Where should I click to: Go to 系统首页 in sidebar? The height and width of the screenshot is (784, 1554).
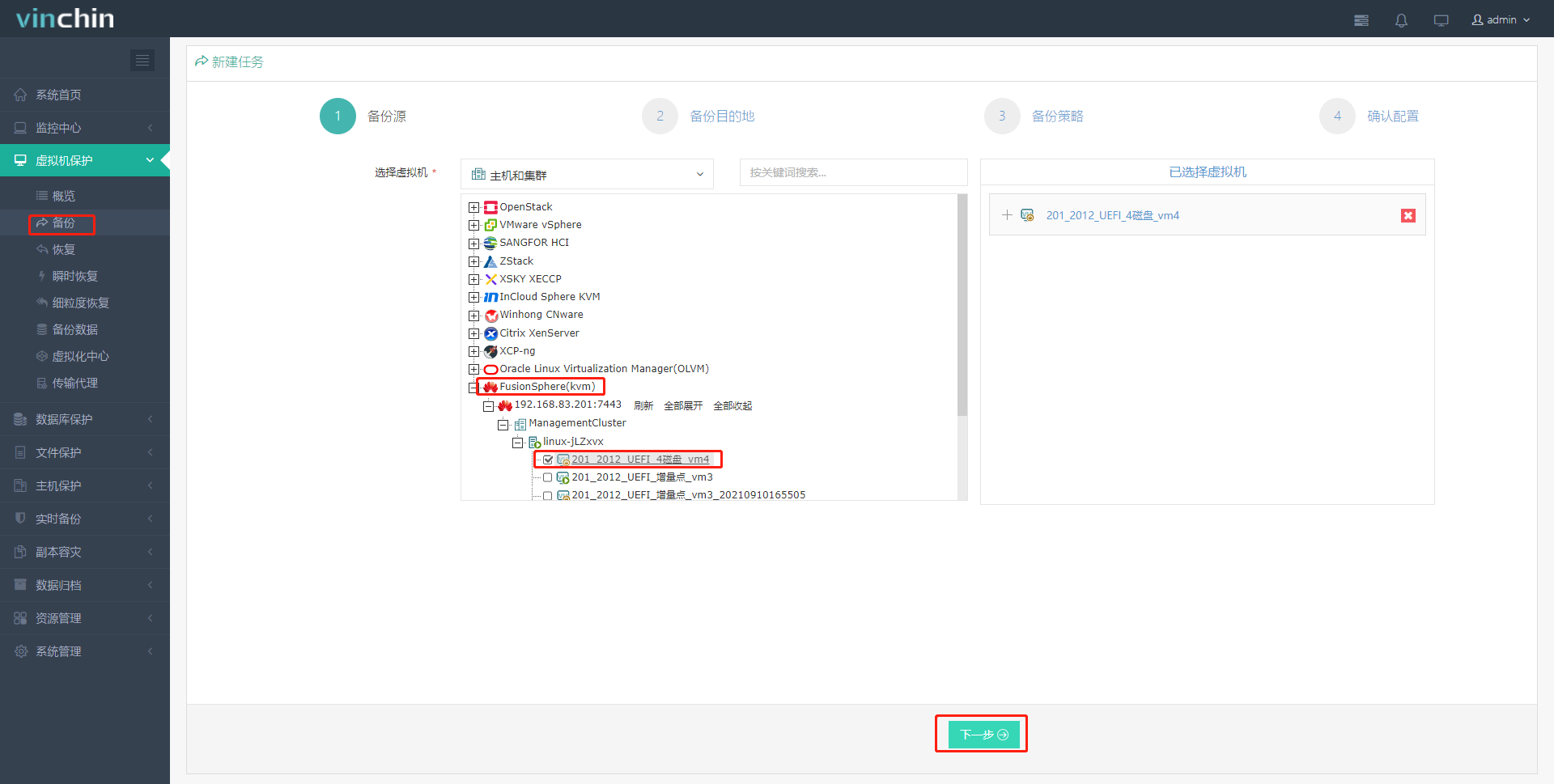point(85,95)
